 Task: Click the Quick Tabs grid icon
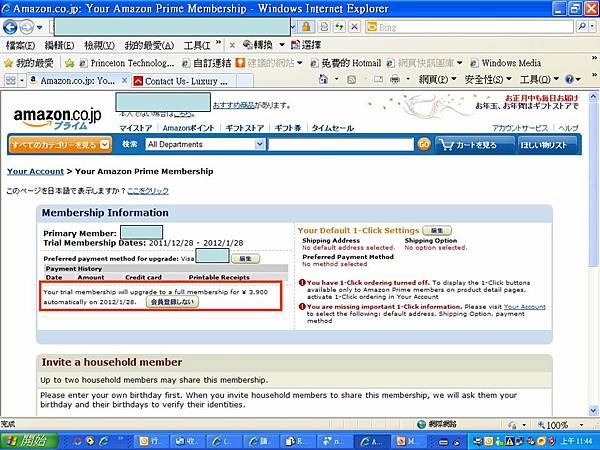pyautogui.click(x=11, y=80)
